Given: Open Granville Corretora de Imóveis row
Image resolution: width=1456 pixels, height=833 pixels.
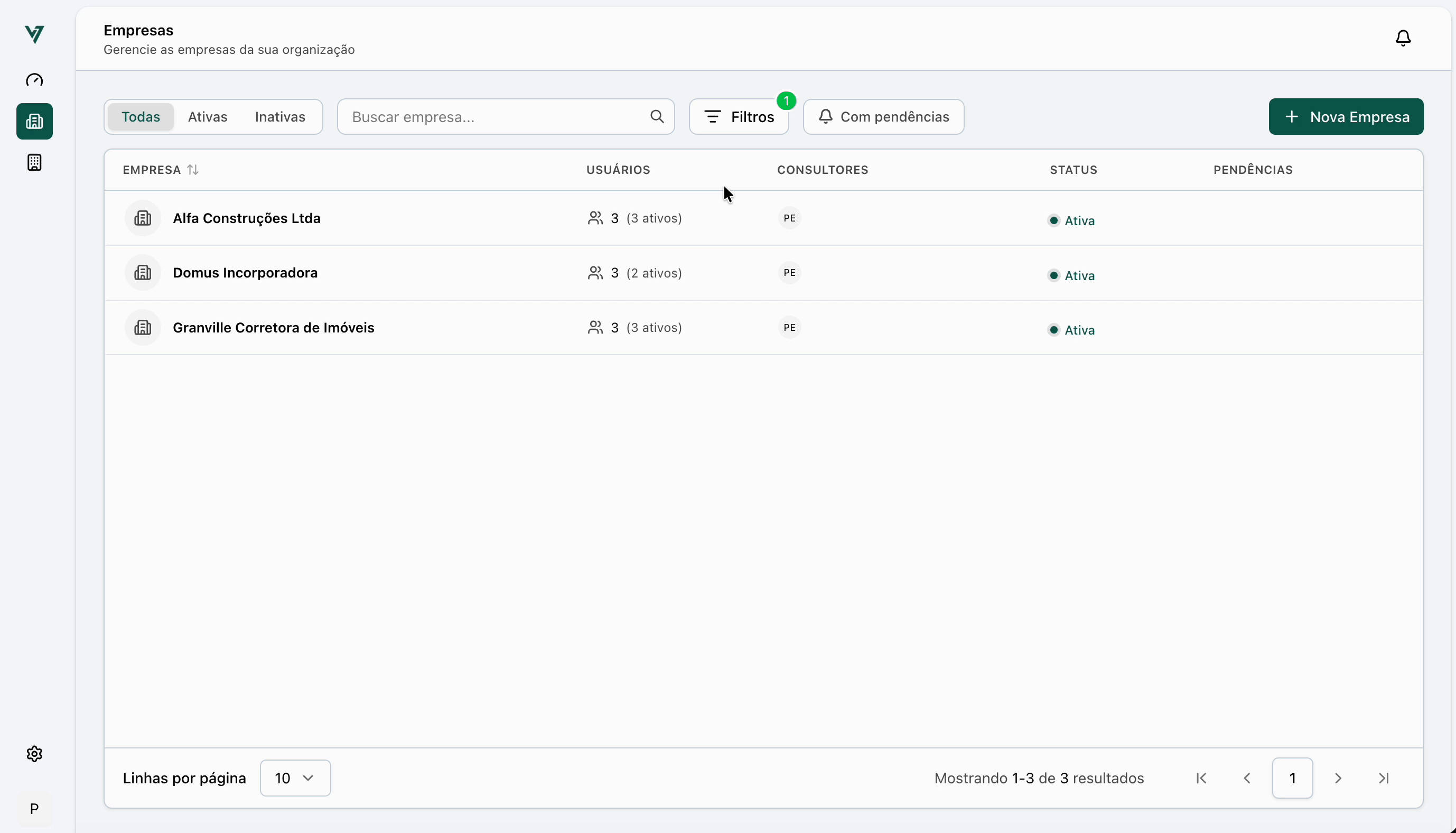Looking at the screenshot, I should [x=763, y=328].
